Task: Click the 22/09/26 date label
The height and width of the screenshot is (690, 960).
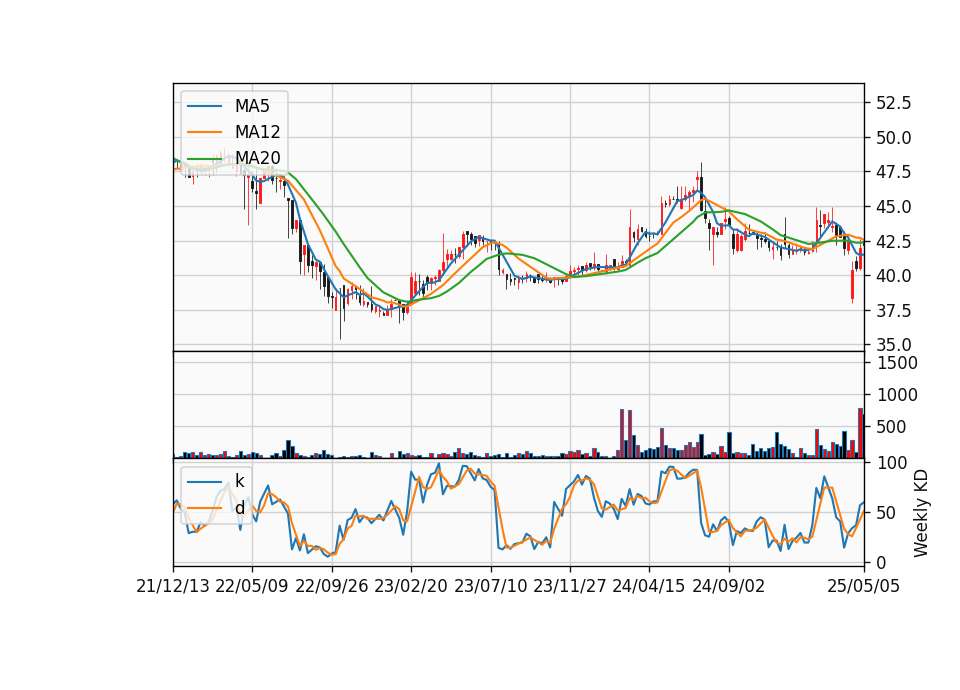Action: 332,586
